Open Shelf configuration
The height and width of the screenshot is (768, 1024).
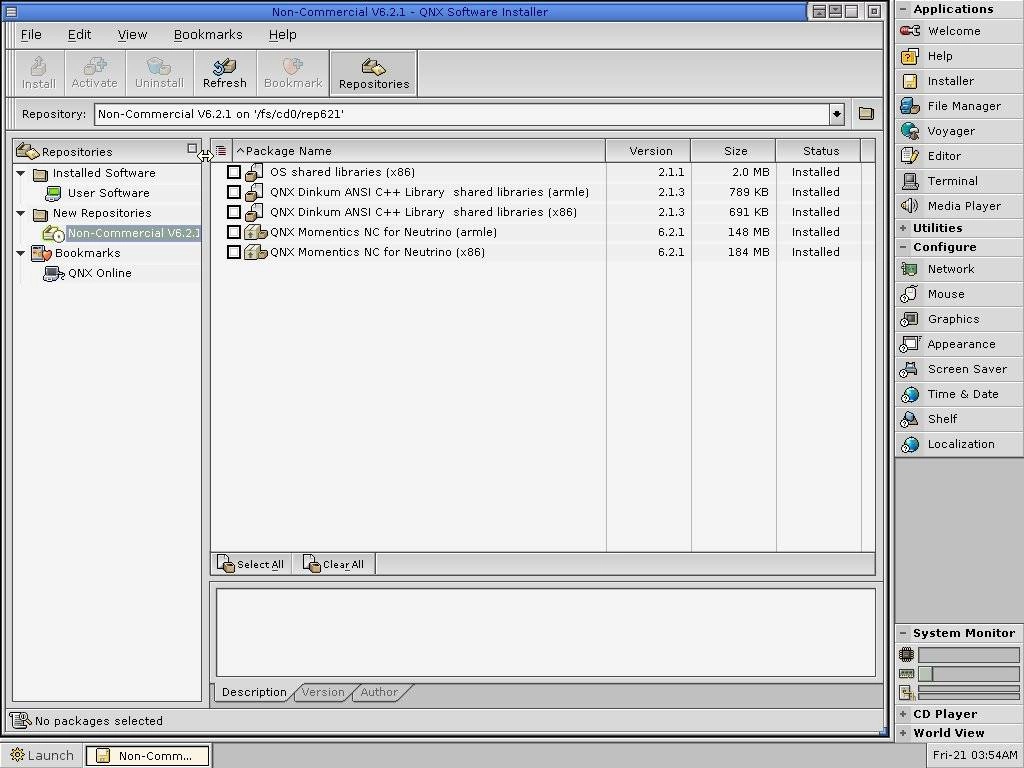pos(957,419)
